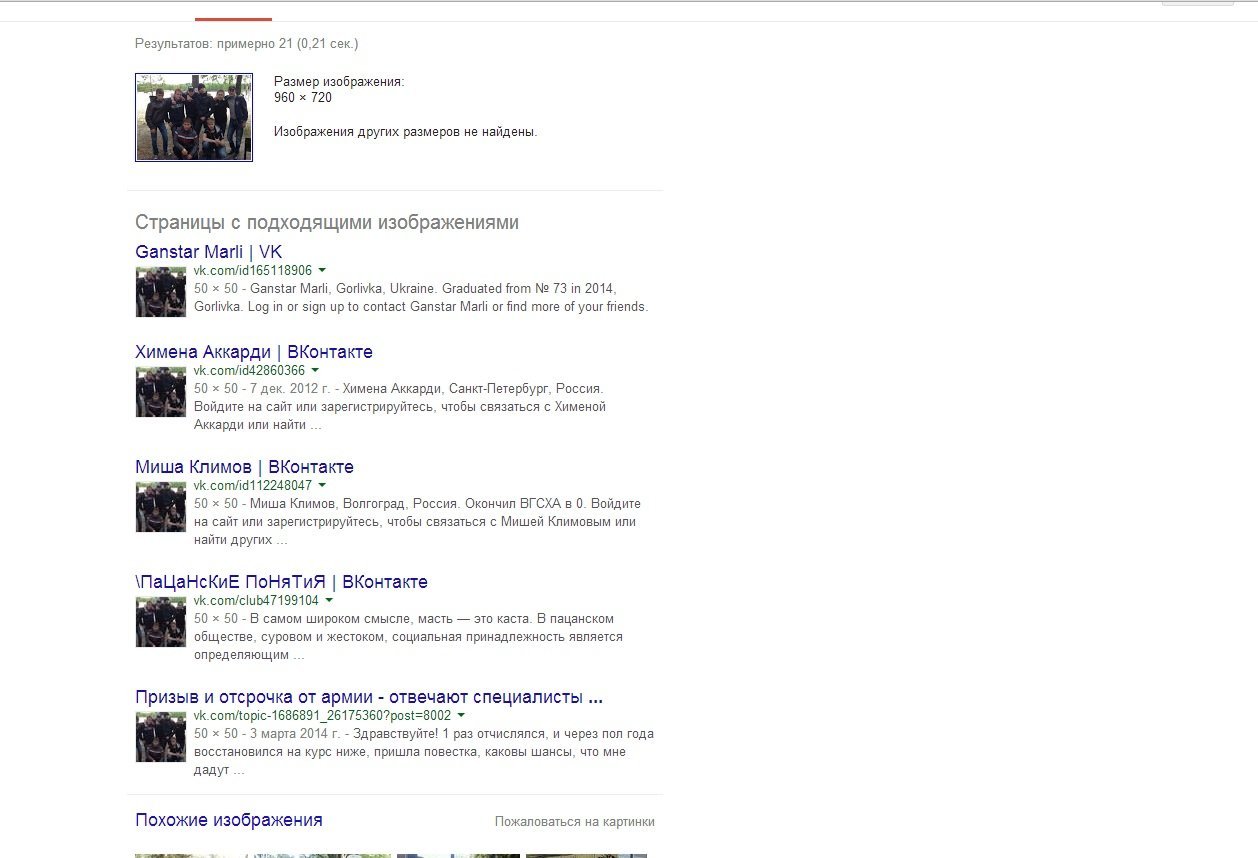Click the vk.com/id42860366 URL text
The width and height of the screenshot is (1258, 858).
[249, 371]
